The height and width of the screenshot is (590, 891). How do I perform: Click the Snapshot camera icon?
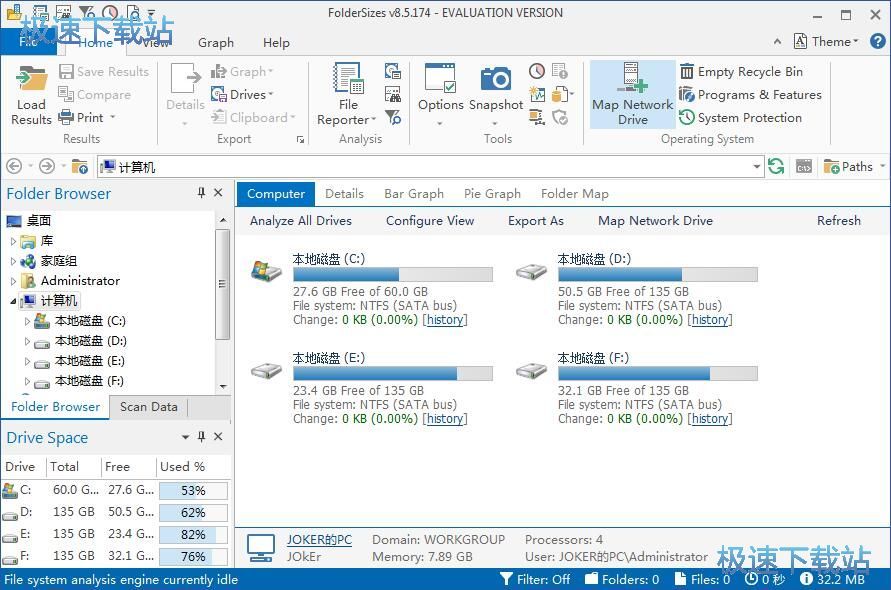496,80
